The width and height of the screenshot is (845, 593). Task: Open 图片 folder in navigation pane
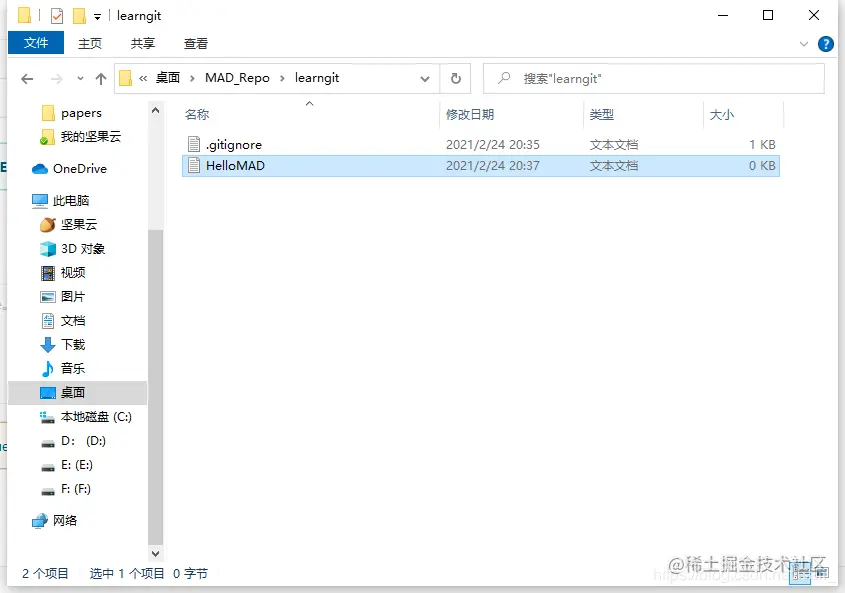tap(73, 296)
